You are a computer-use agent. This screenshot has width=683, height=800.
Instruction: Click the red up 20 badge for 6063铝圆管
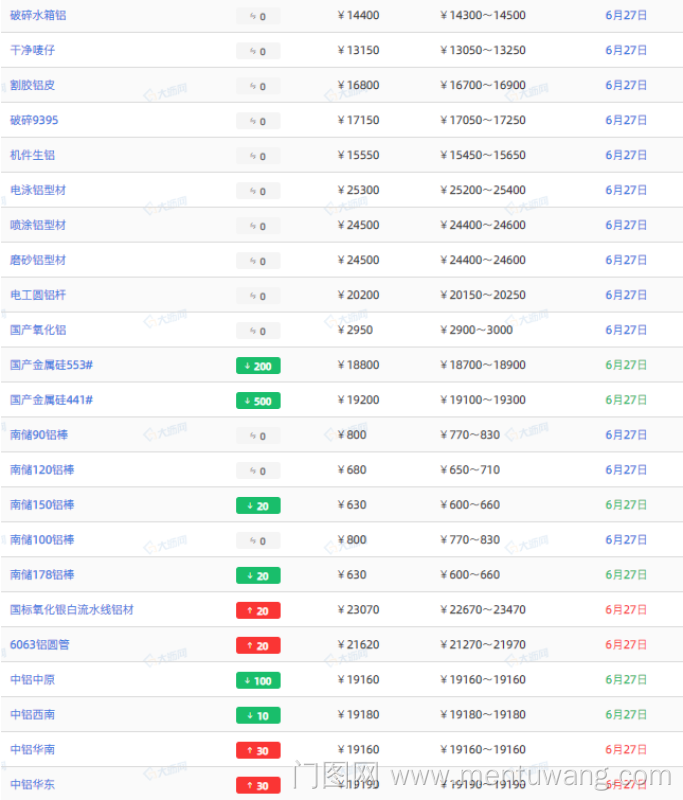pos(258,646)
